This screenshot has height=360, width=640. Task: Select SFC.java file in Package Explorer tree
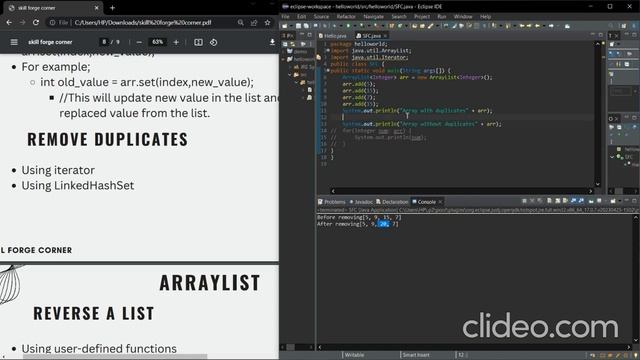309,98
